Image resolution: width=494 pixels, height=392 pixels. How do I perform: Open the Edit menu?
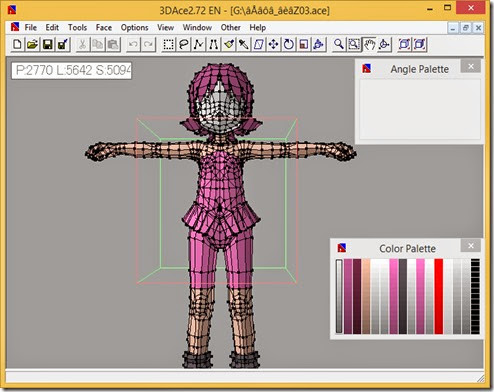pos(52,27)
